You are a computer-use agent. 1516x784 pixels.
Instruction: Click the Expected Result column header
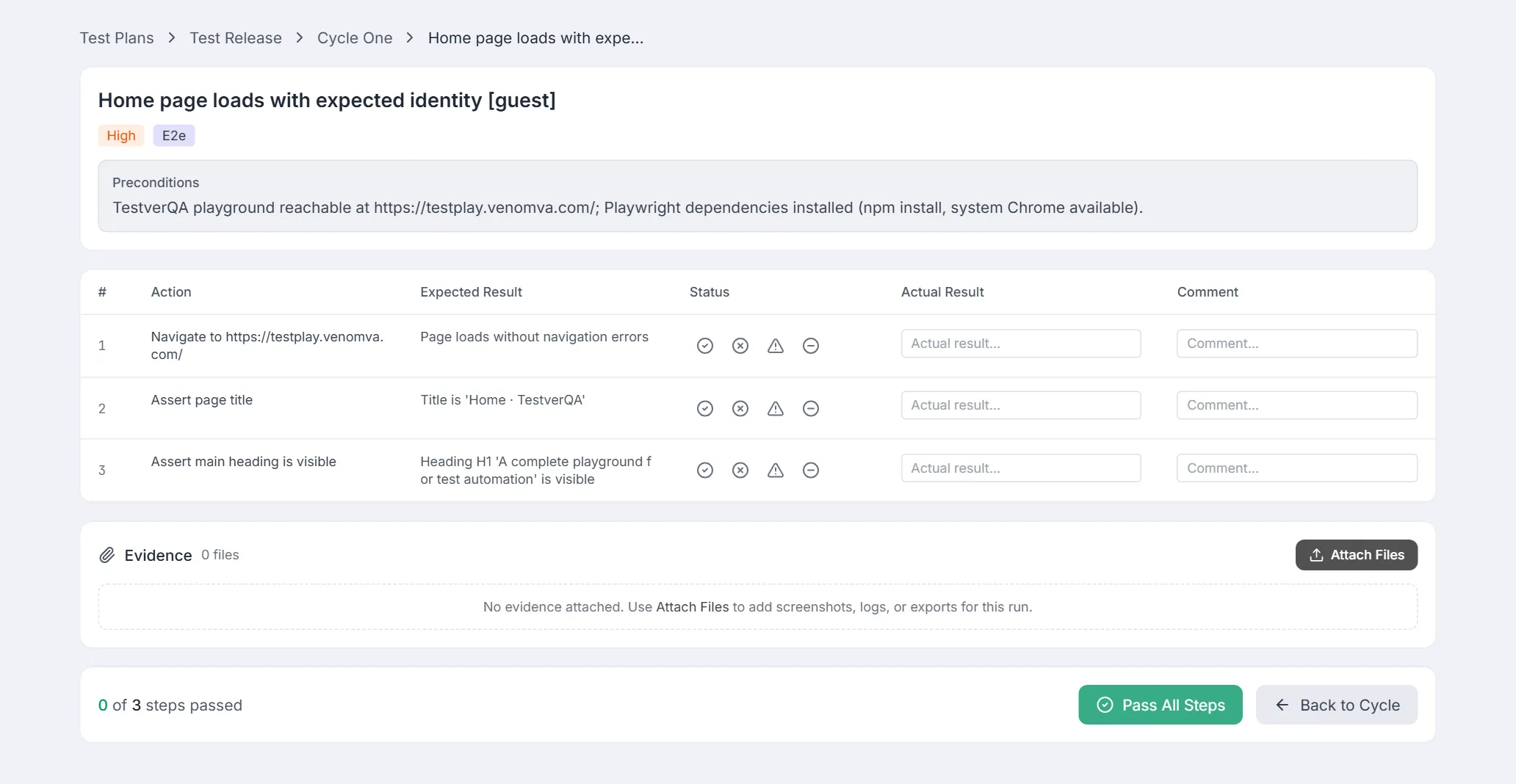(471, 292)
